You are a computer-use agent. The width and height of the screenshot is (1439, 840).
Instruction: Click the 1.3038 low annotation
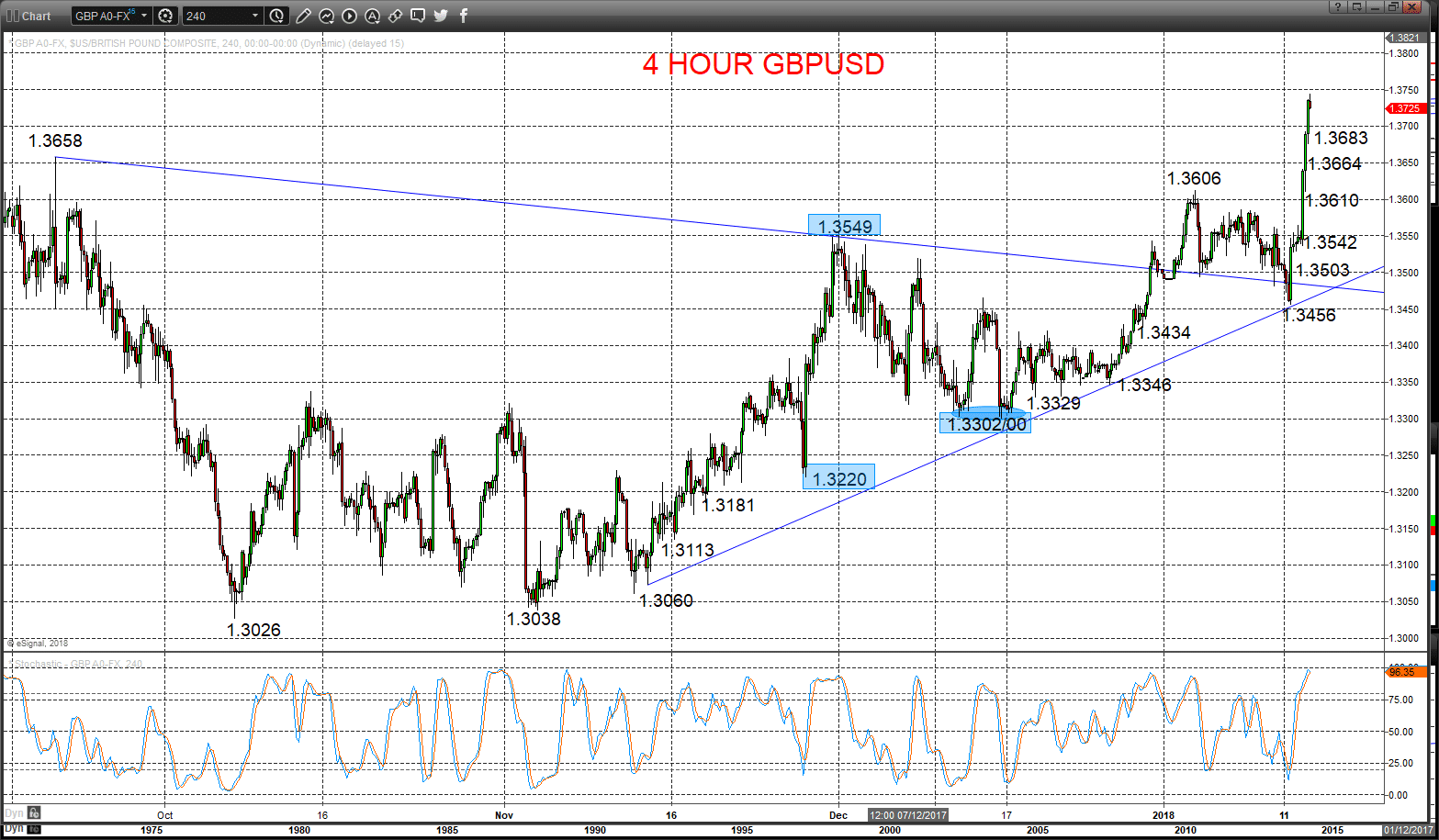tap(534, 619)
